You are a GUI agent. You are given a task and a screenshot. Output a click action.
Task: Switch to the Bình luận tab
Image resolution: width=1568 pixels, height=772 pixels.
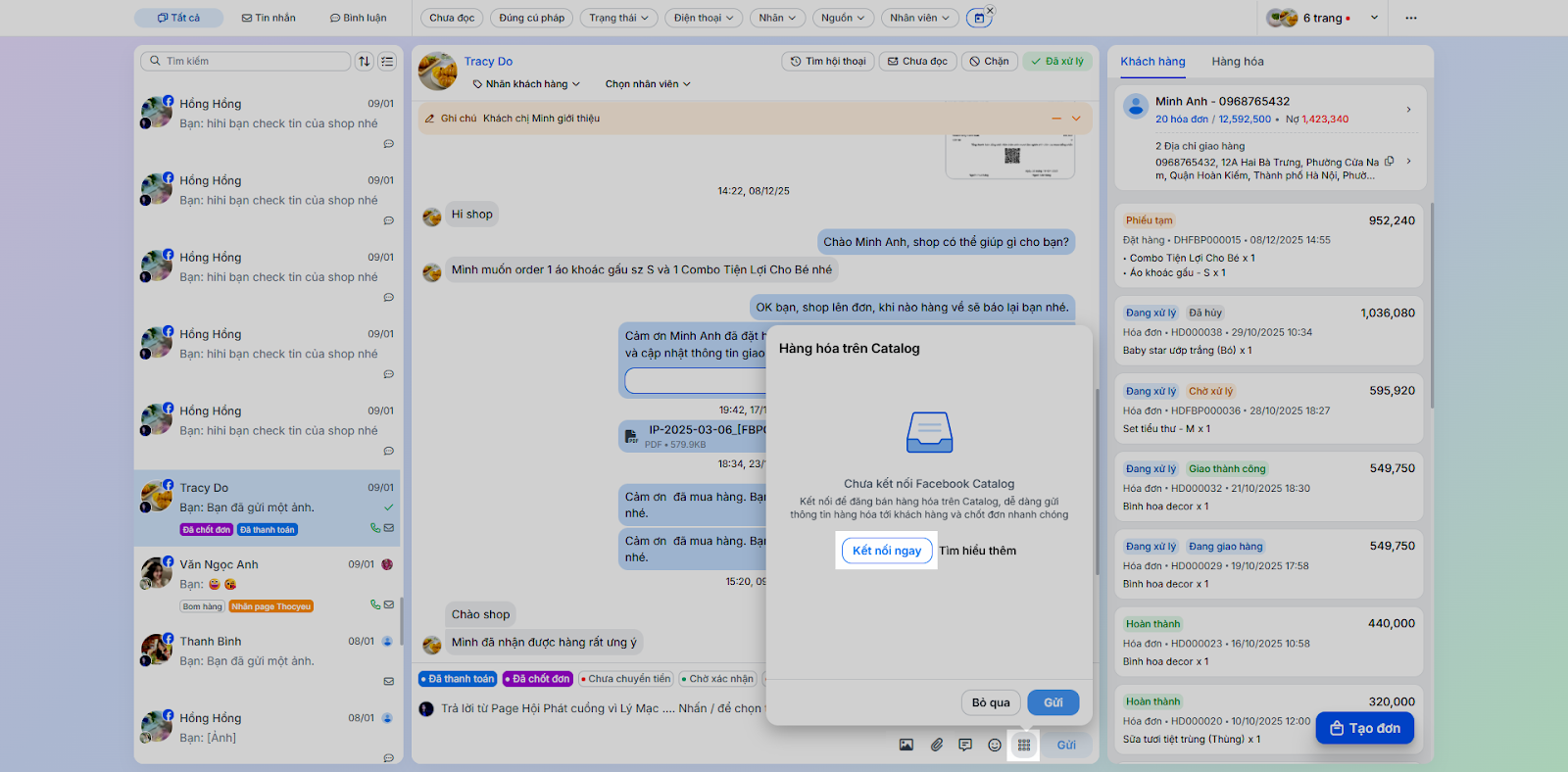(x=358, y=18)
